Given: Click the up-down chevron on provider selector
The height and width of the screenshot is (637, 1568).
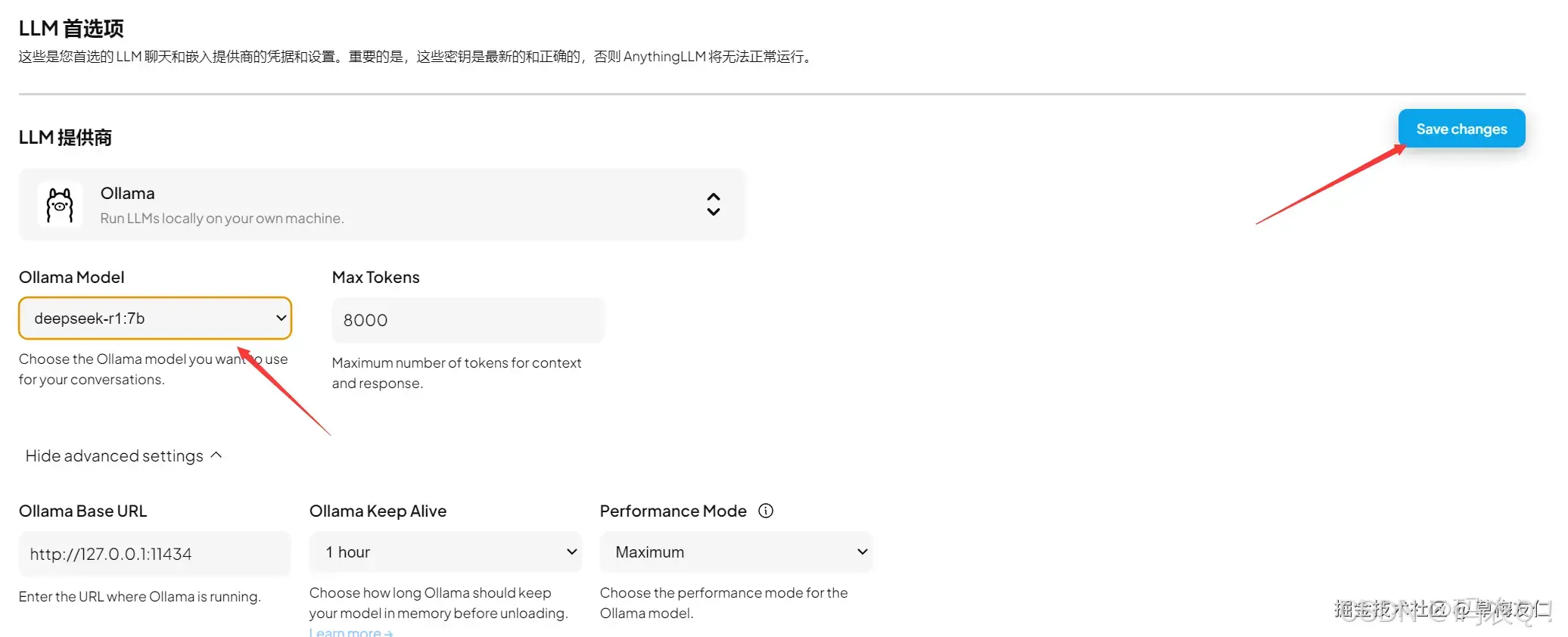Looking at the screenshot, I should pos(713,204).
